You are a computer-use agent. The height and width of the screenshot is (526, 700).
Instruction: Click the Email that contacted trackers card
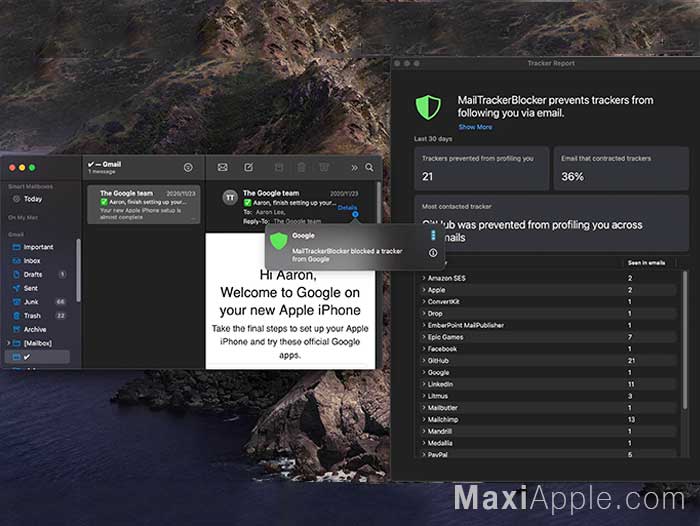click(x=621, y=168)
